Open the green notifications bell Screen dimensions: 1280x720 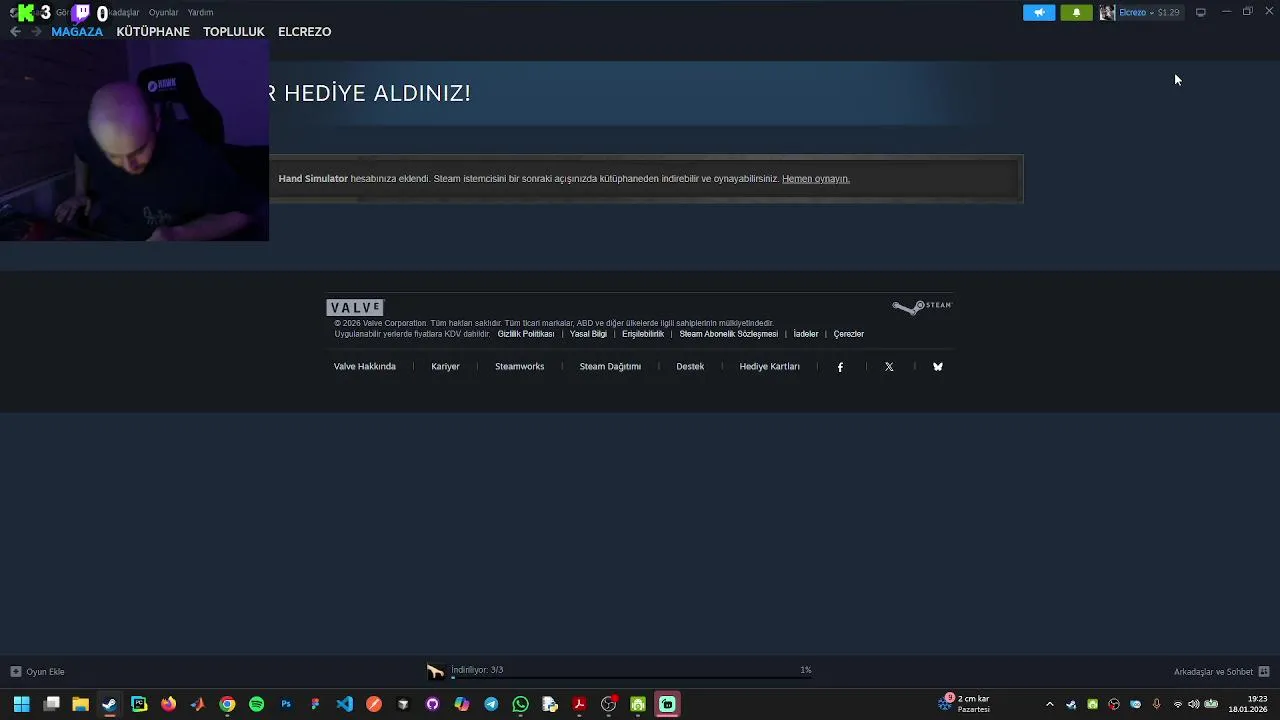(x=1076, y=13)
